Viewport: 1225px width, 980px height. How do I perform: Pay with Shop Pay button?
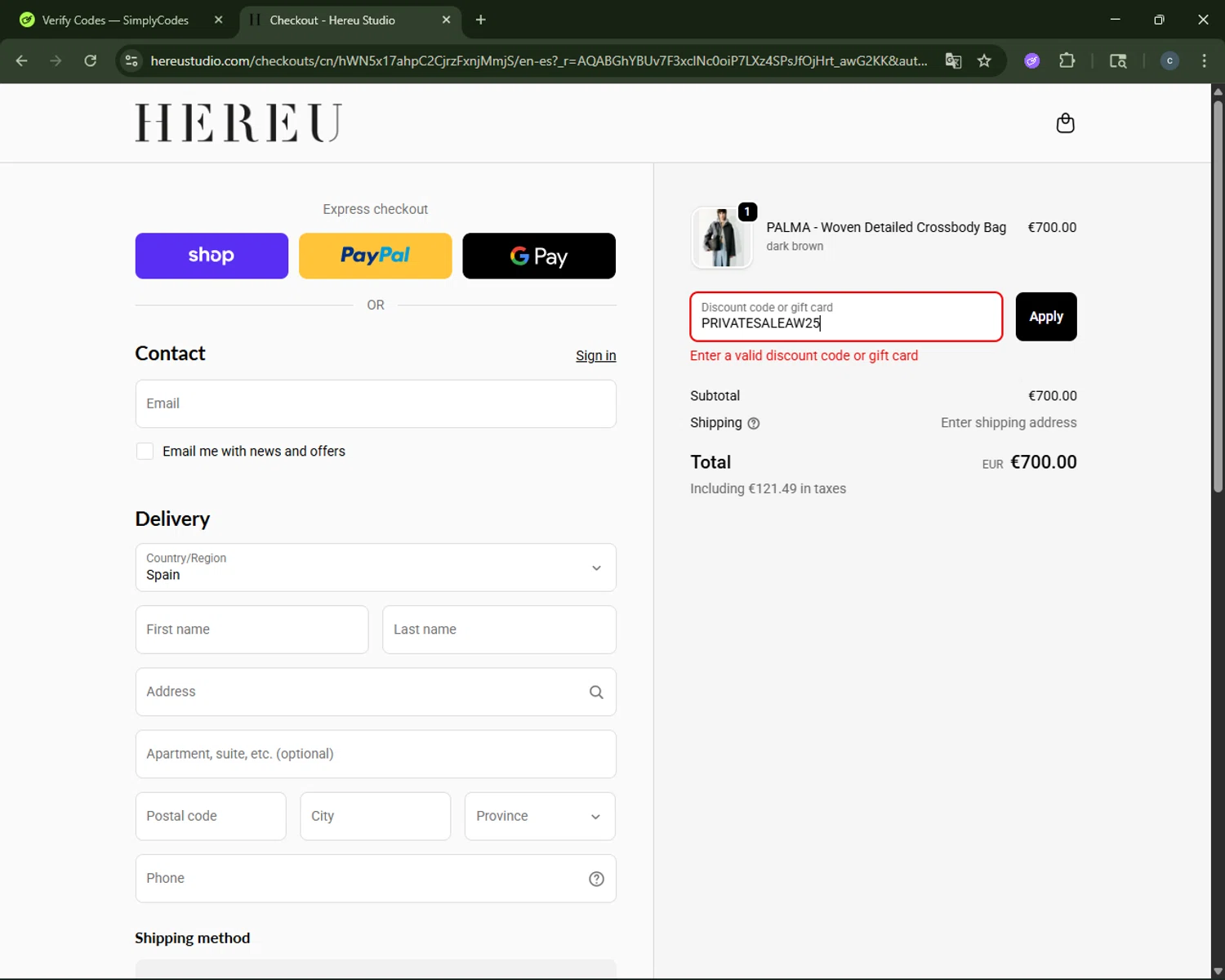[212, 256]
